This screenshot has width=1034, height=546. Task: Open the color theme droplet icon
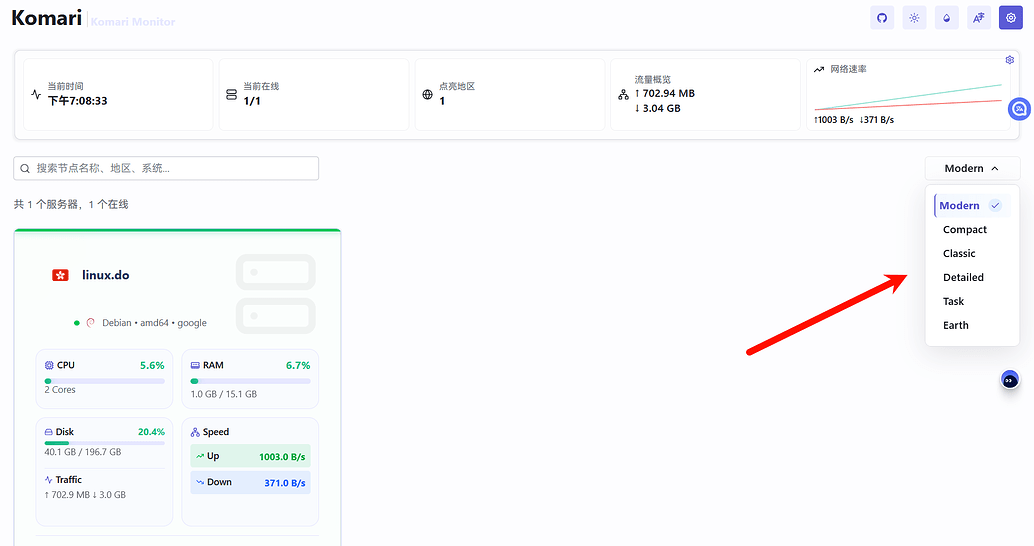[x=946, y=18]
